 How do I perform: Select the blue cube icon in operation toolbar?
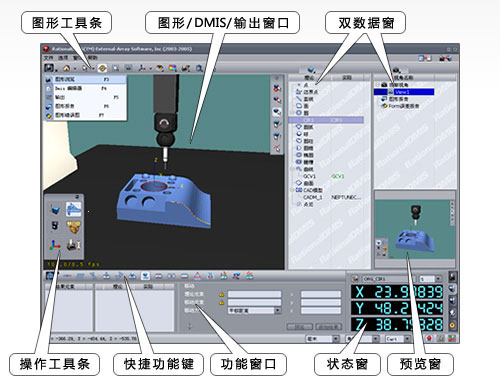[x=55, y=210]
